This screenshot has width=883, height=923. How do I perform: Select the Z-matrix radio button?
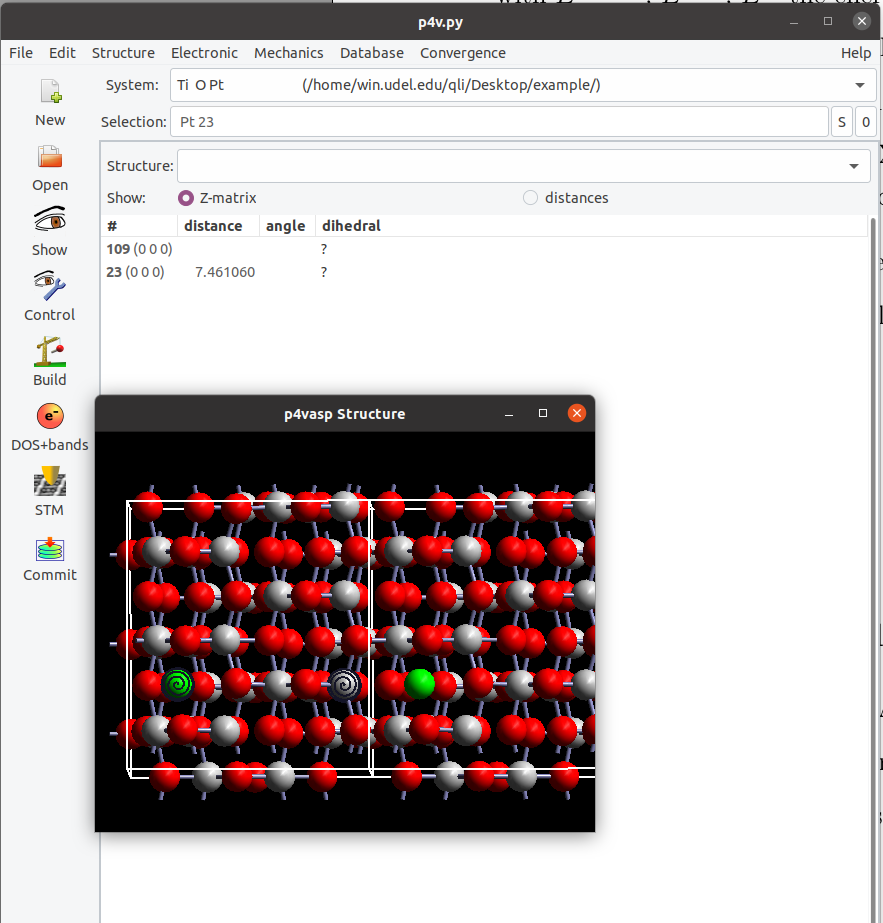pos(185,198)
